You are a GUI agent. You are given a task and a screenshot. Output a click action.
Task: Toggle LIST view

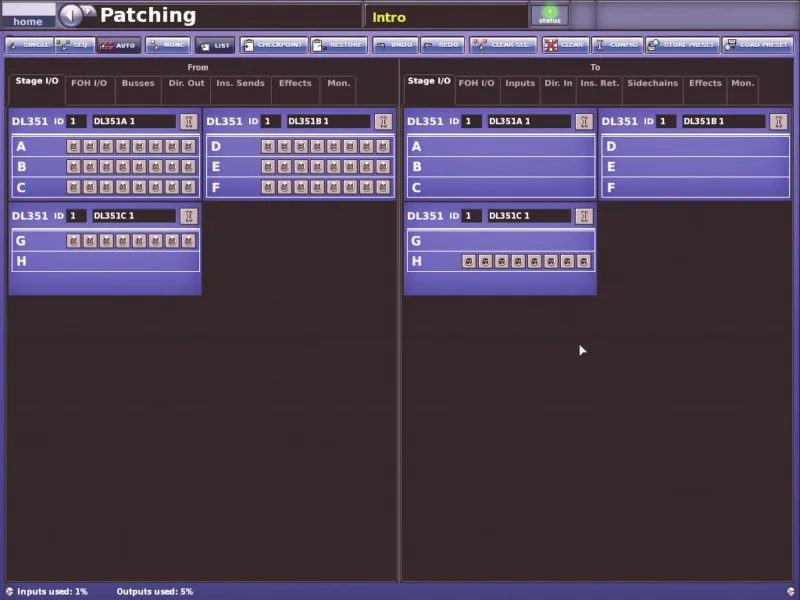pyautogui.click(x=215, y=45)
